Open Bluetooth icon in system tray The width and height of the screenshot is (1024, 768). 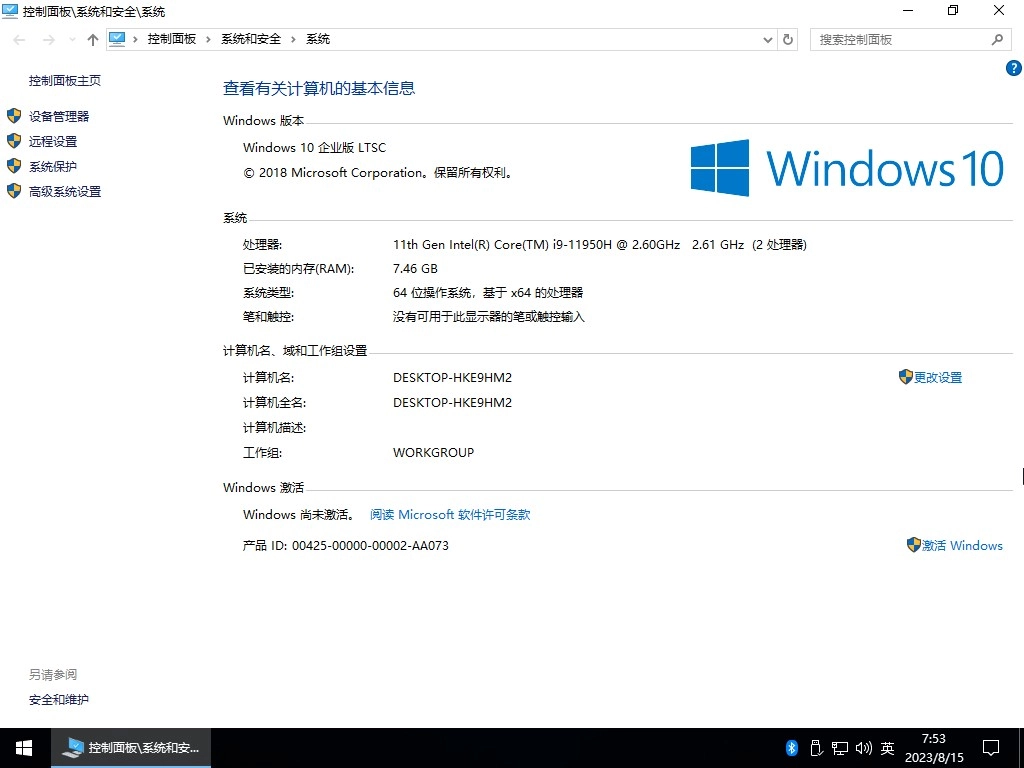pos(790,747)
